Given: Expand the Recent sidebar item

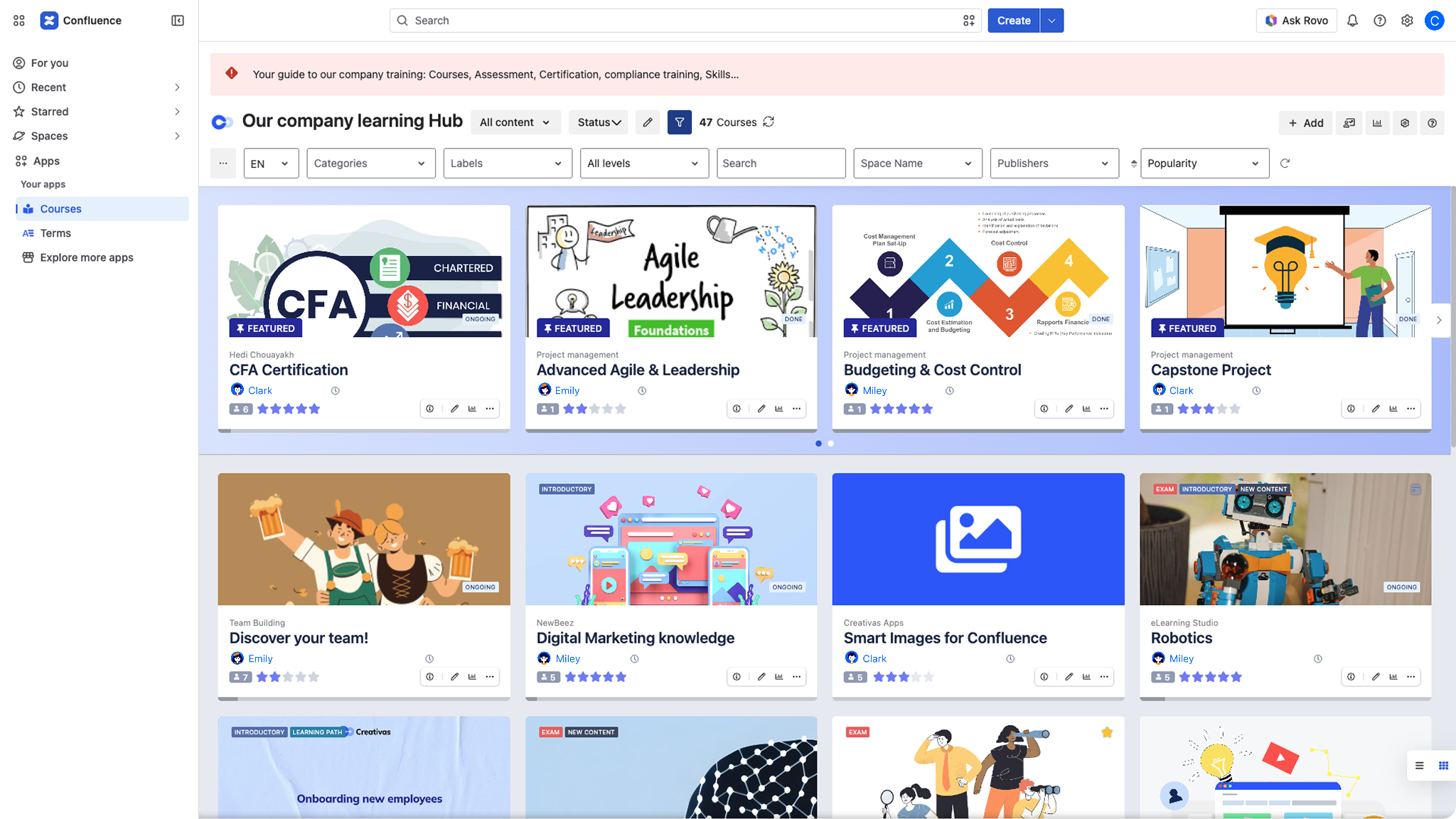Looking at the screenshot, I should click(177, 87).
